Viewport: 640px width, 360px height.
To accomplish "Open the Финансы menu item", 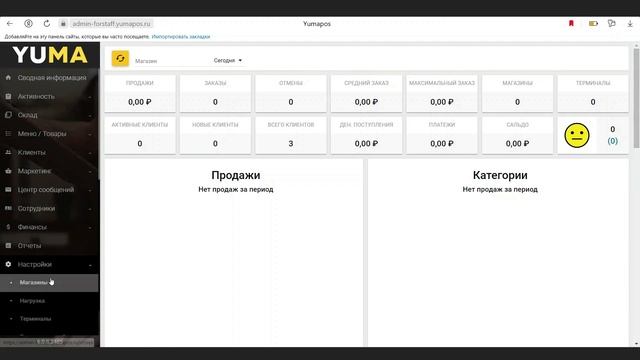I will click(x=32, y=227).
